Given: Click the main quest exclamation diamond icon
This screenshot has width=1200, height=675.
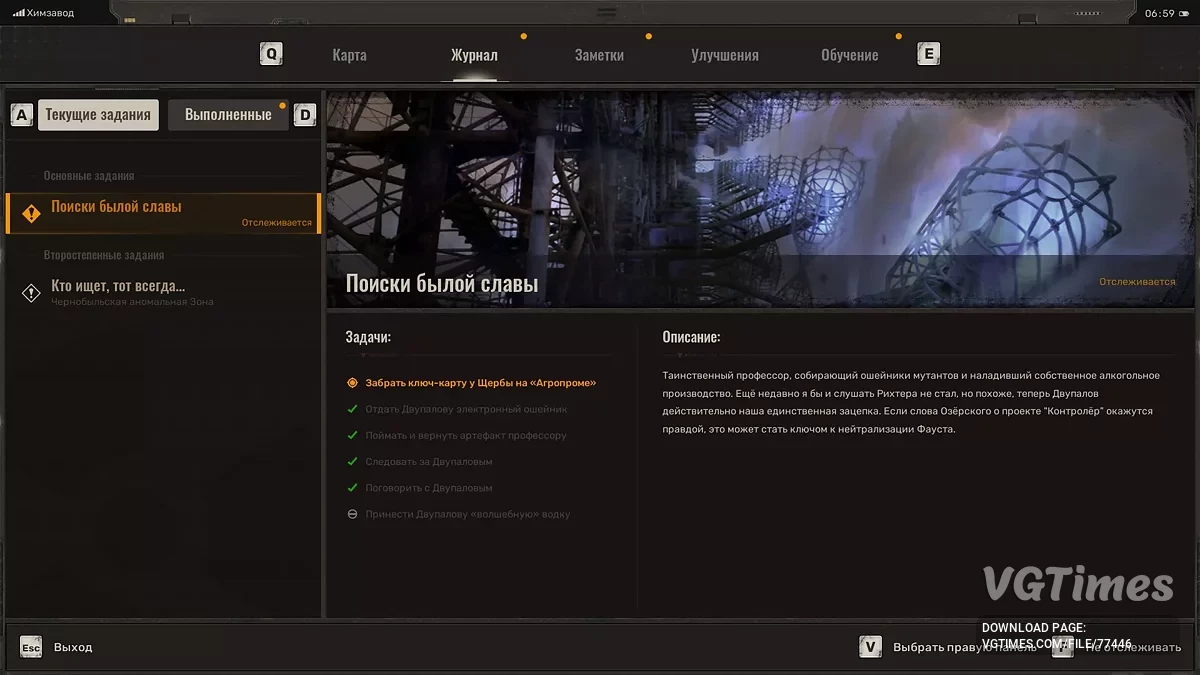Looking at the screenshot, I should tap(31, 212).
